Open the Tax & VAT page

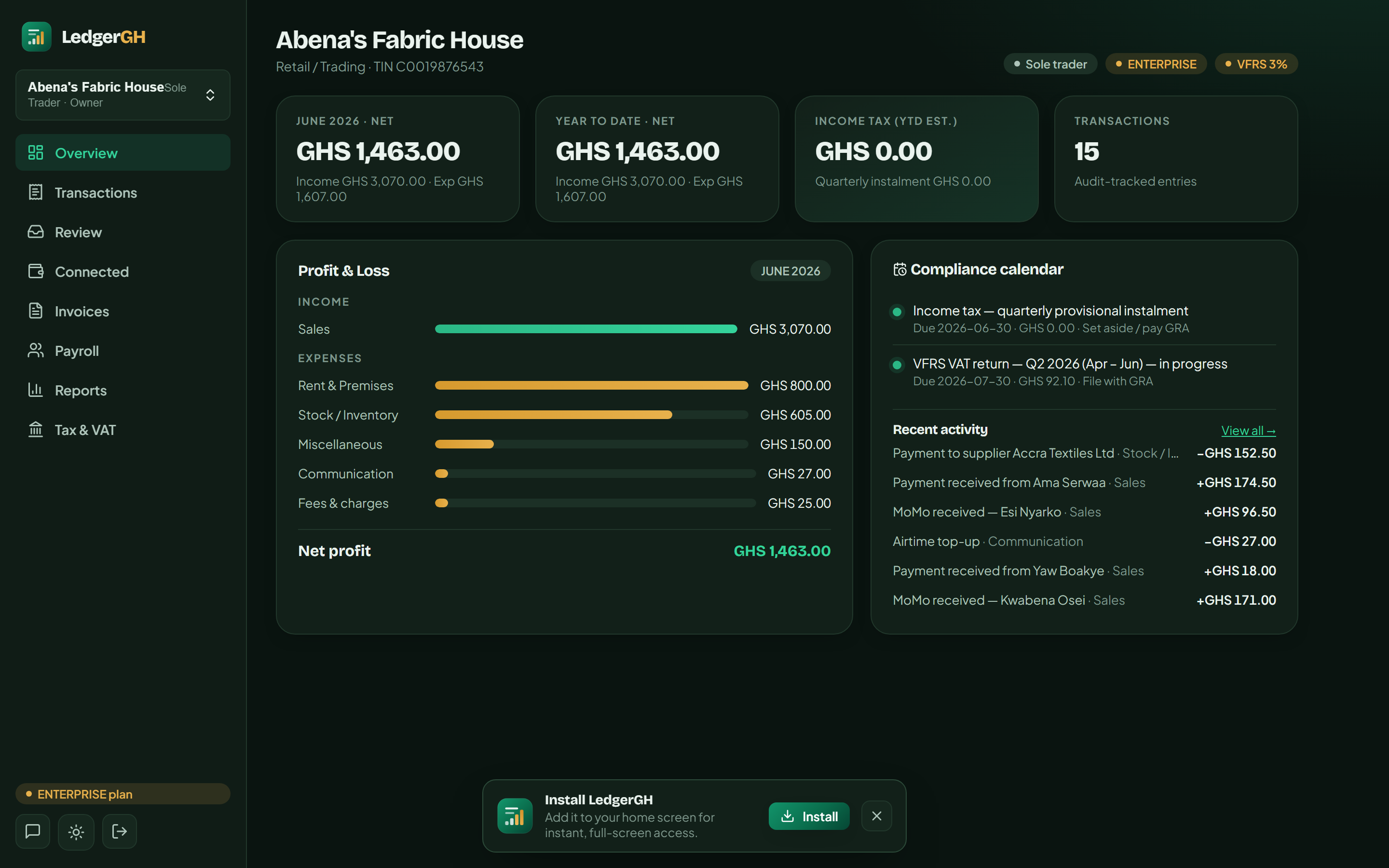(x=123, y=429)
